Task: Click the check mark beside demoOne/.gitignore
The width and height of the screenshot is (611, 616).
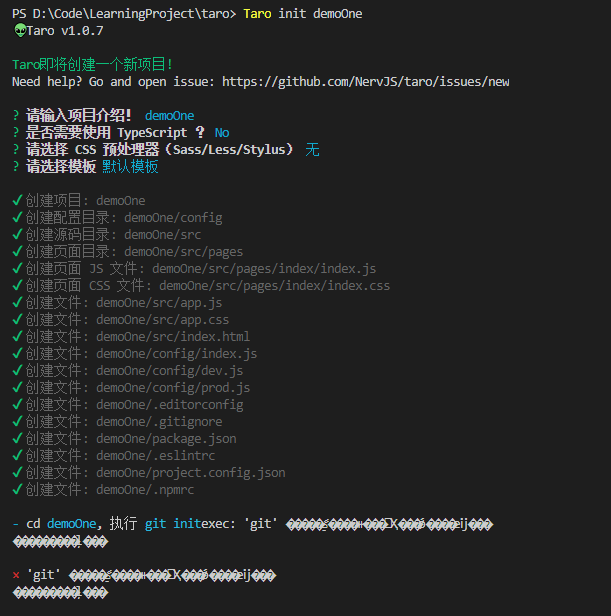Action: (17, 421)
